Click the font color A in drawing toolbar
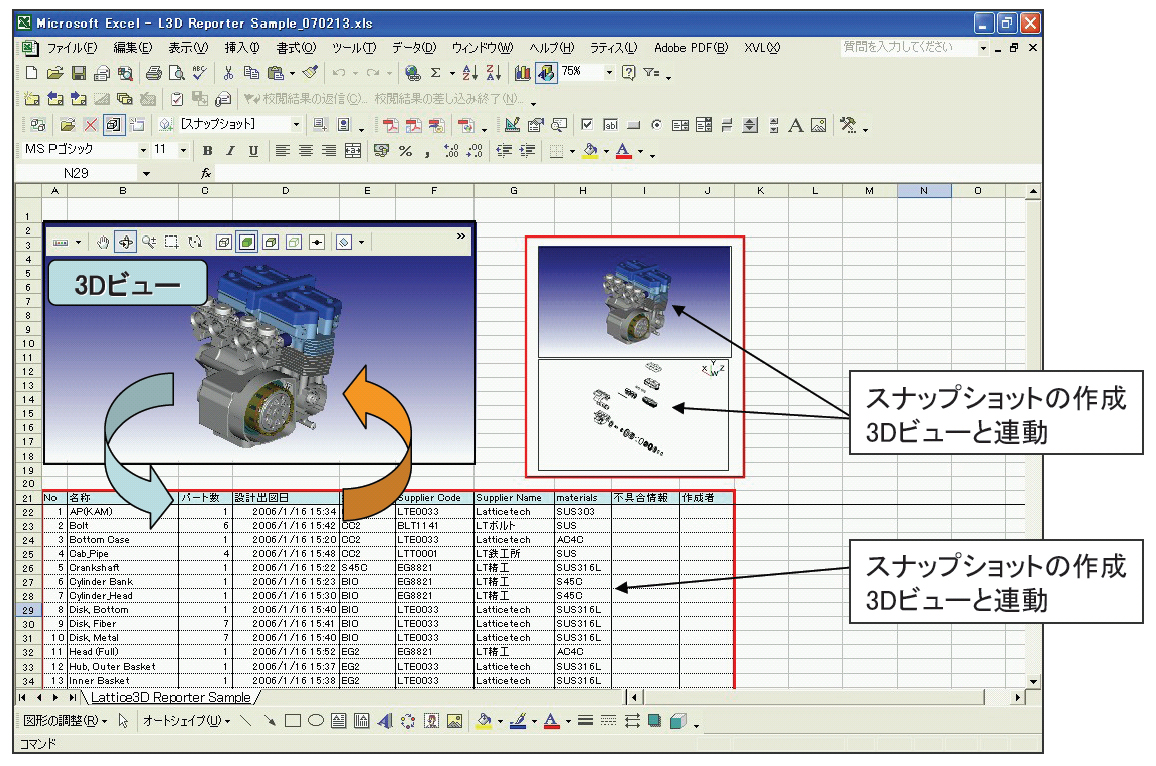Viewport: 1156px width, 766px height. pyautogui.click(x=551, y=721)
